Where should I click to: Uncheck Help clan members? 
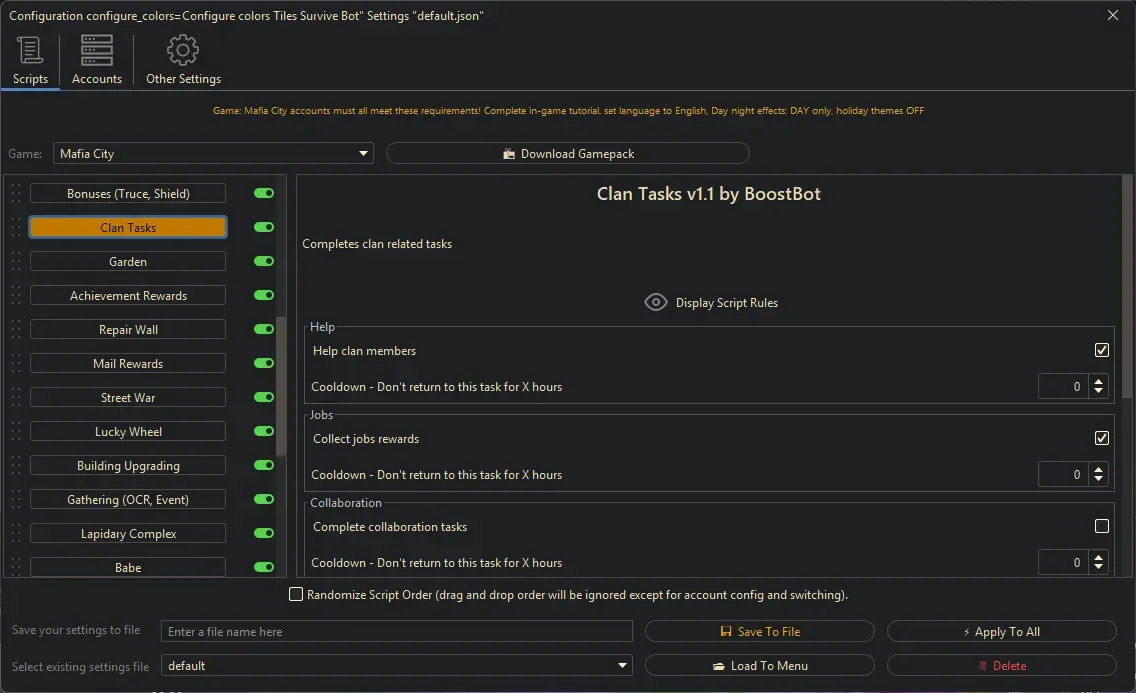pyautogui.click(x=1102, y=350)
